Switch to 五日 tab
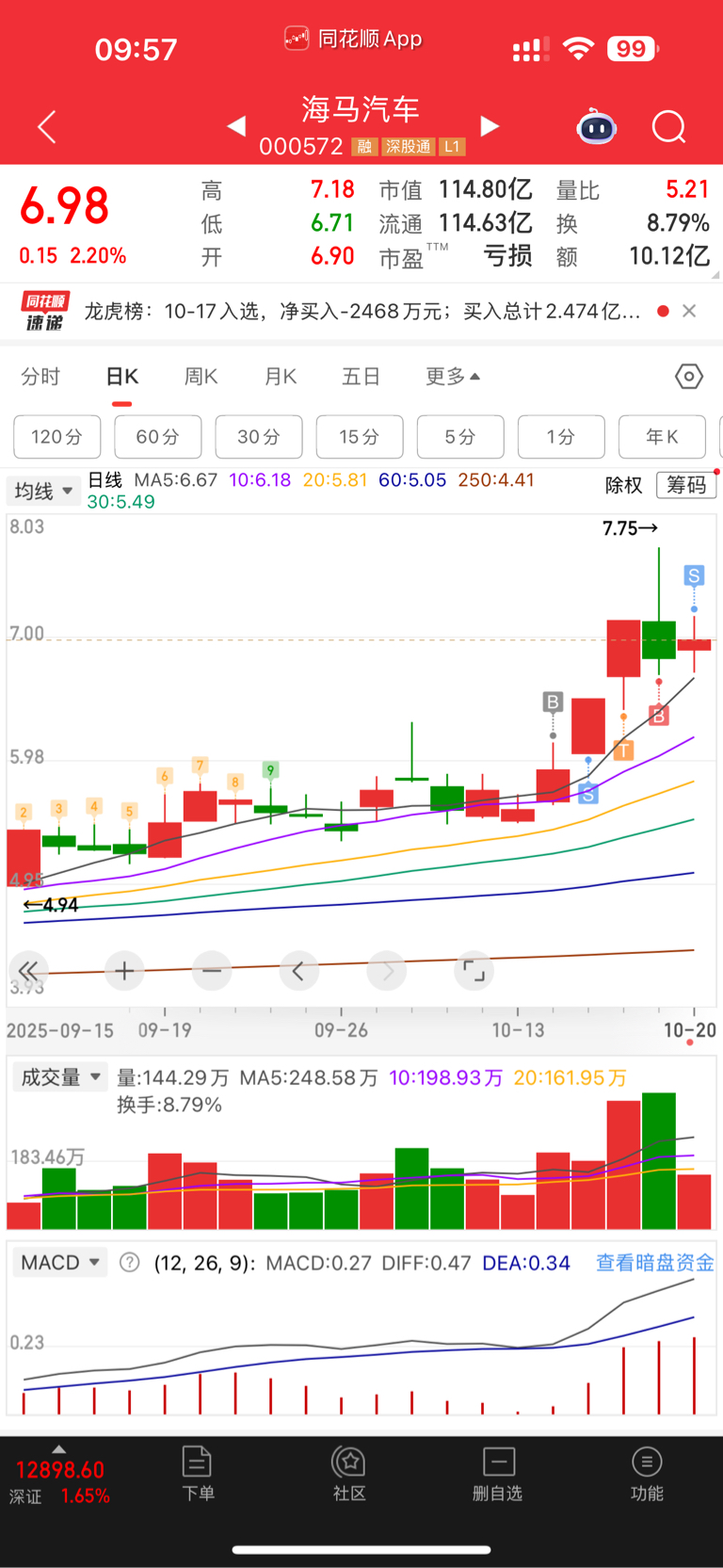Image resolution: width=723 pixels, height=1568 pixels. pos(361,377)
